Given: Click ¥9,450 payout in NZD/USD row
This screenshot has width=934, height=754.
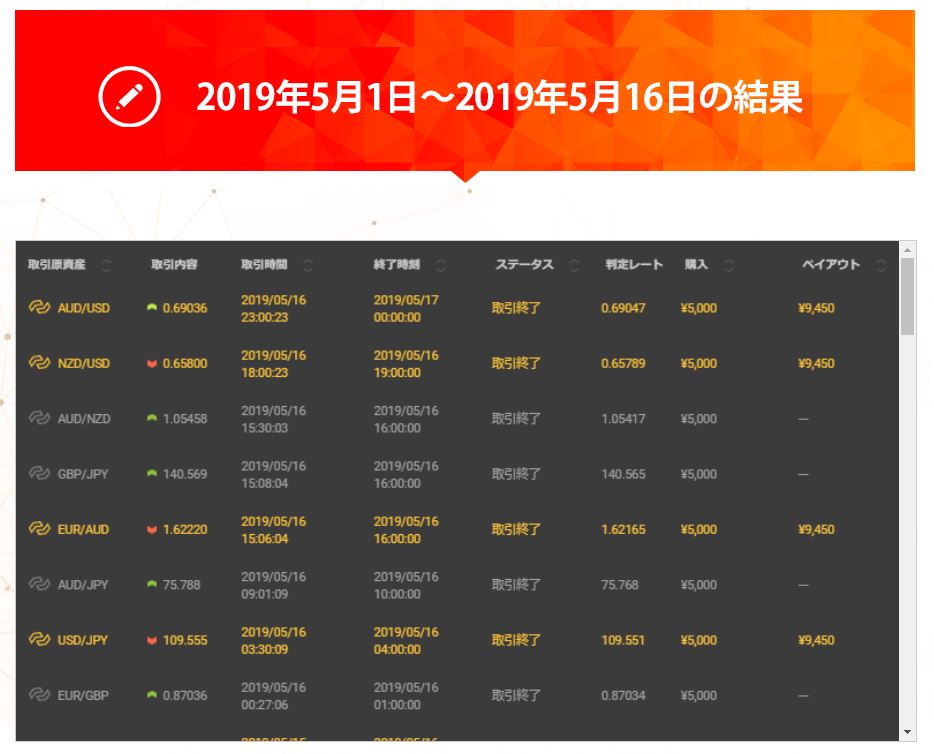Looking at the screenshot, I should tap(816, 363).
